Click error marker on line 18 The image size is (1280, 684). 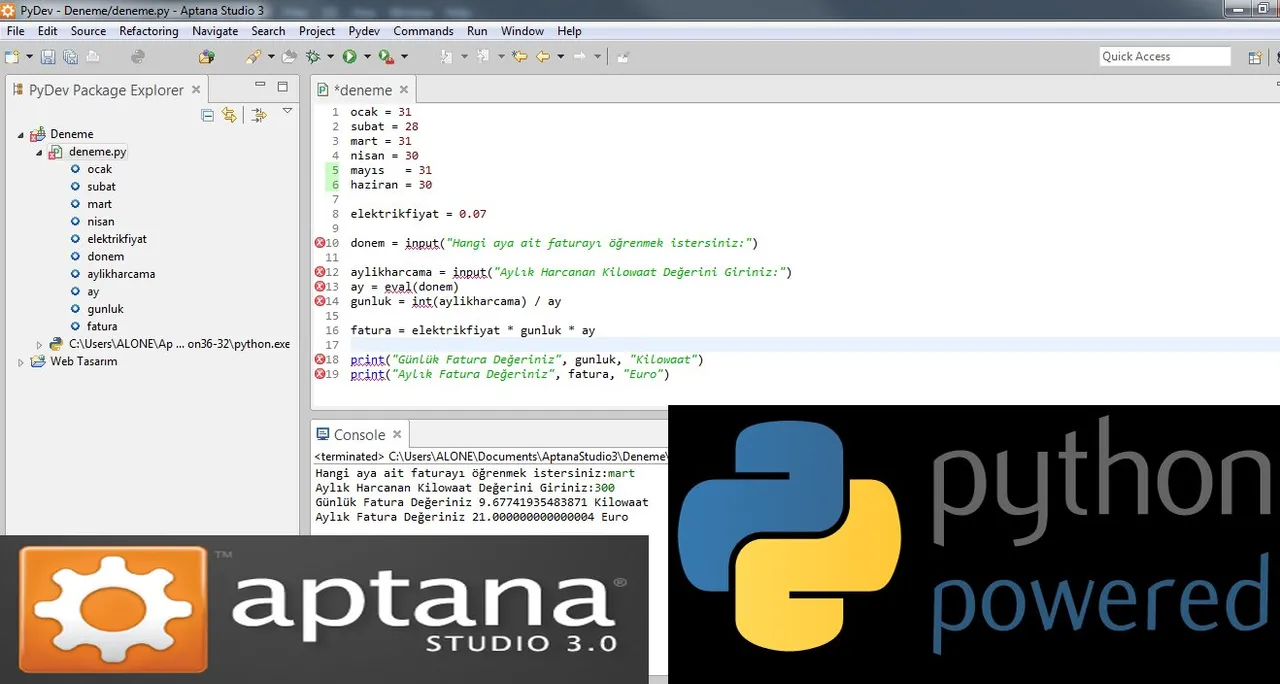coord(320,359)
